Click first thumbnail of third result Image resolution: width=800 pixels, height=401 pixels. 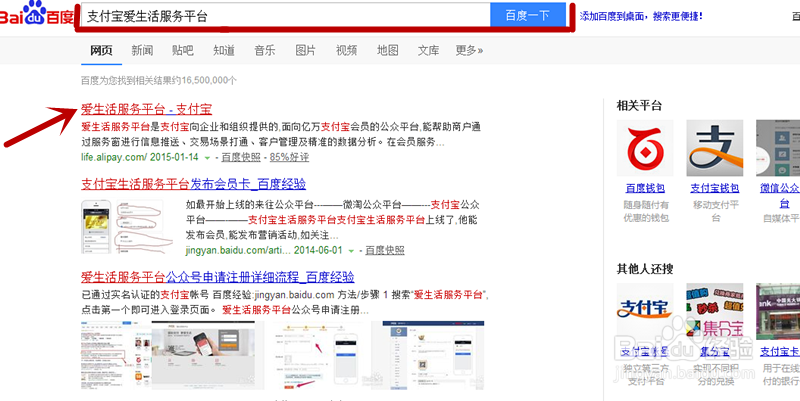click(x=116, y=356)
